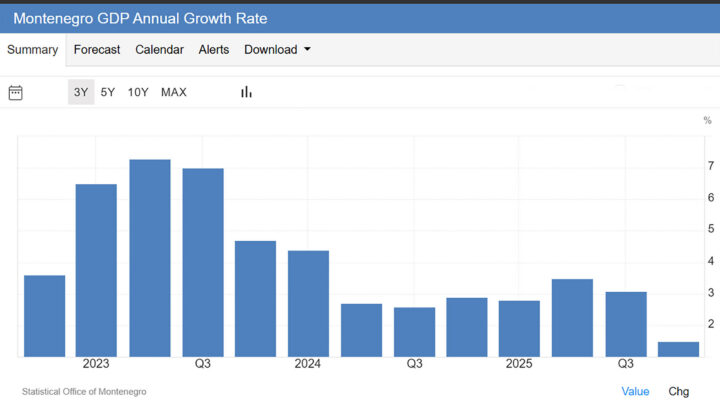720x400 pixels.
Task: Switch to the Forecast tab
Action: pyautogui.click(x=97, y=49)
